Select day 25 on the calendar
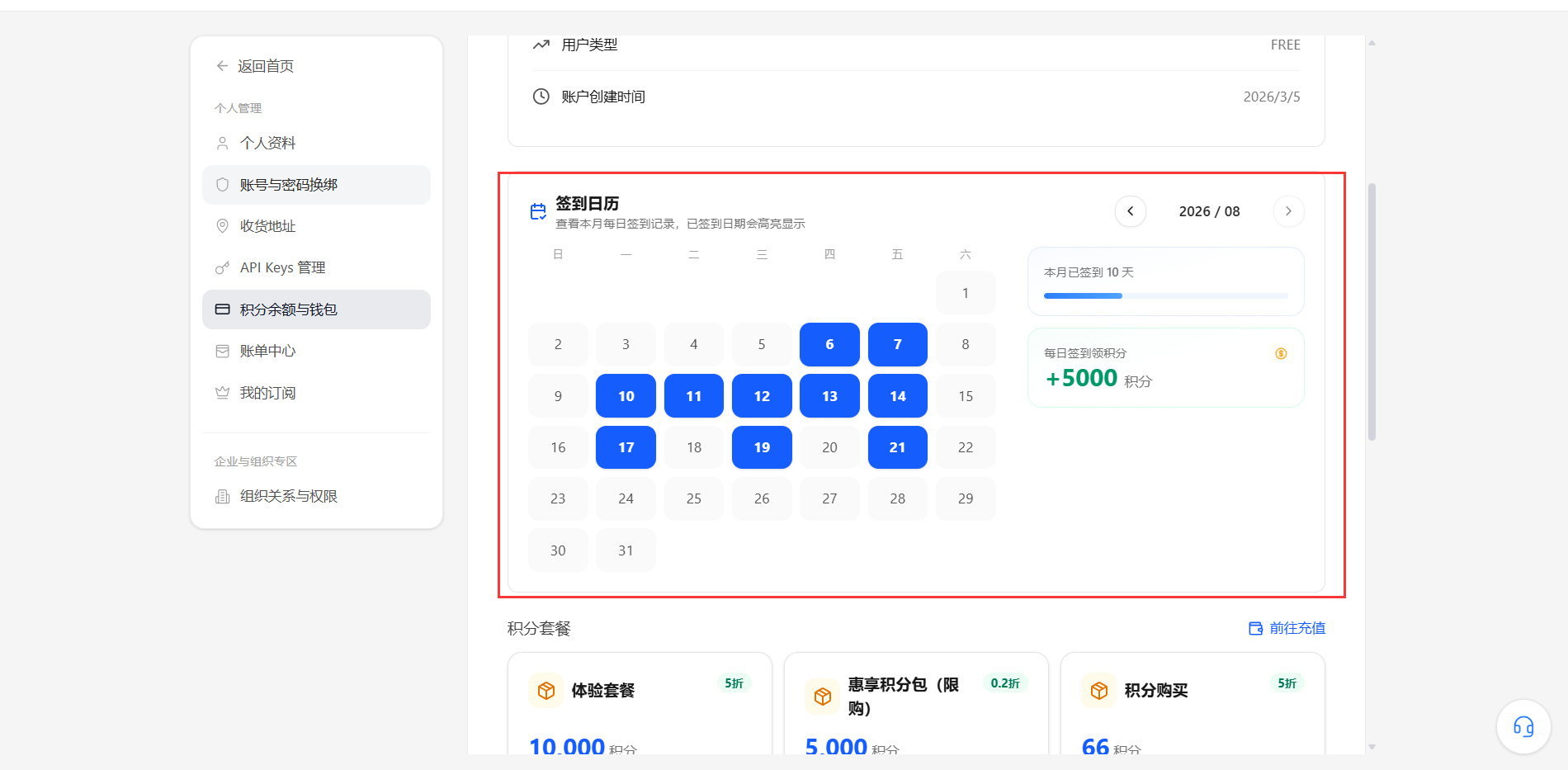 coord(694,498)
